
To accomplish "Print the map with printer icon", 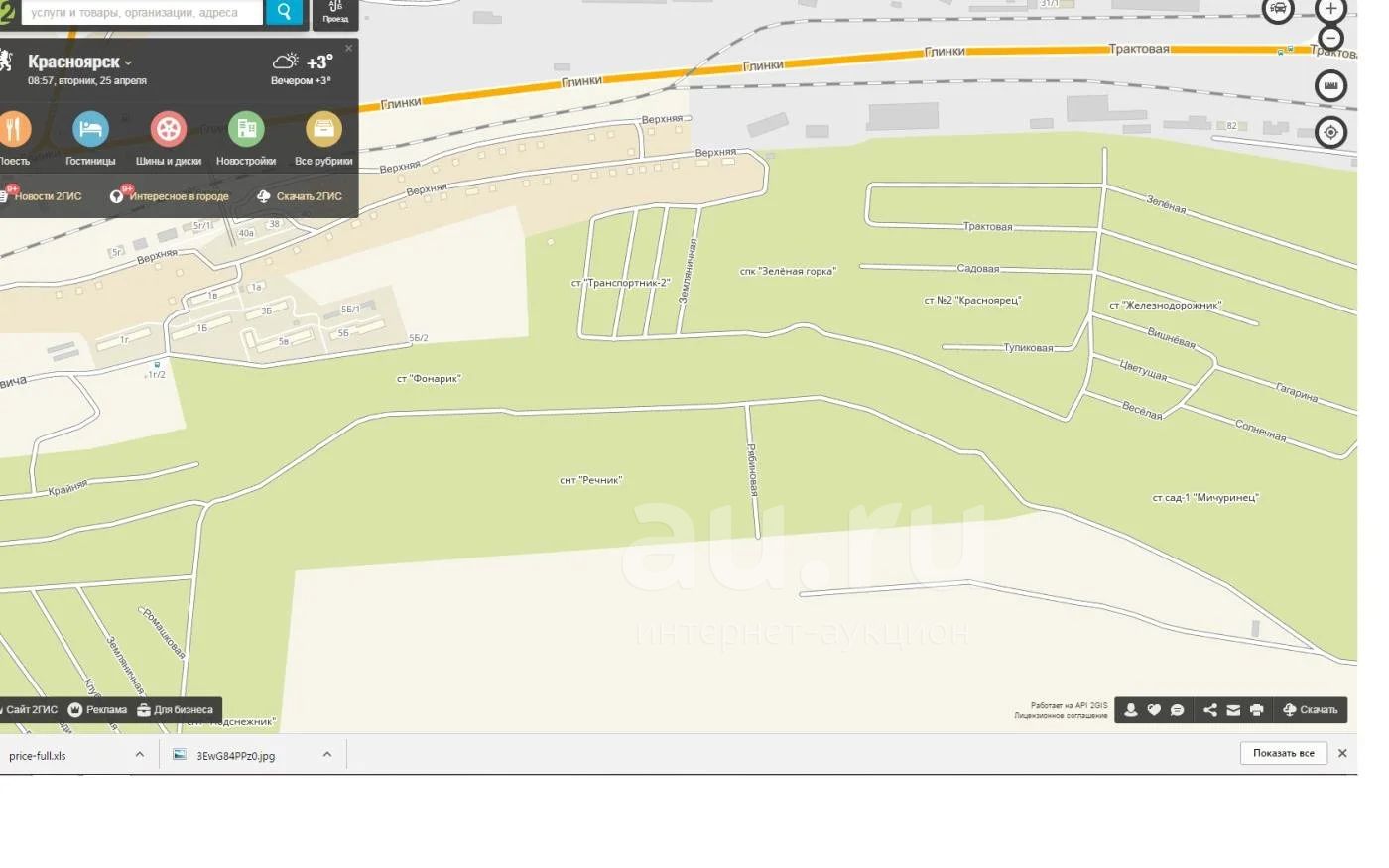I will click(x=1257, y=710).
